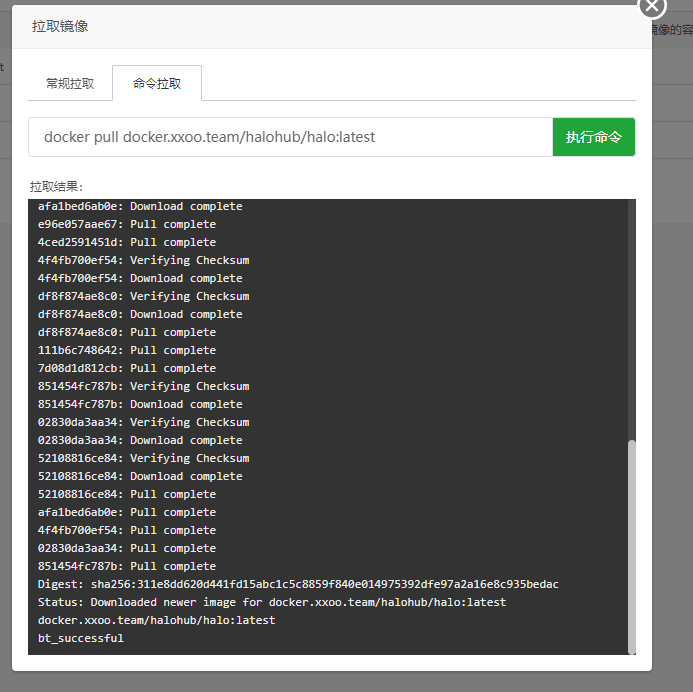Click the pull result log scrollbar thumb

630,545
